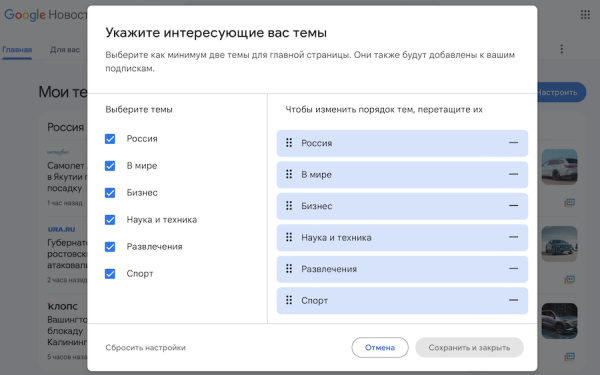Grab the drag handle for Бизнес row

coord(289,206)
